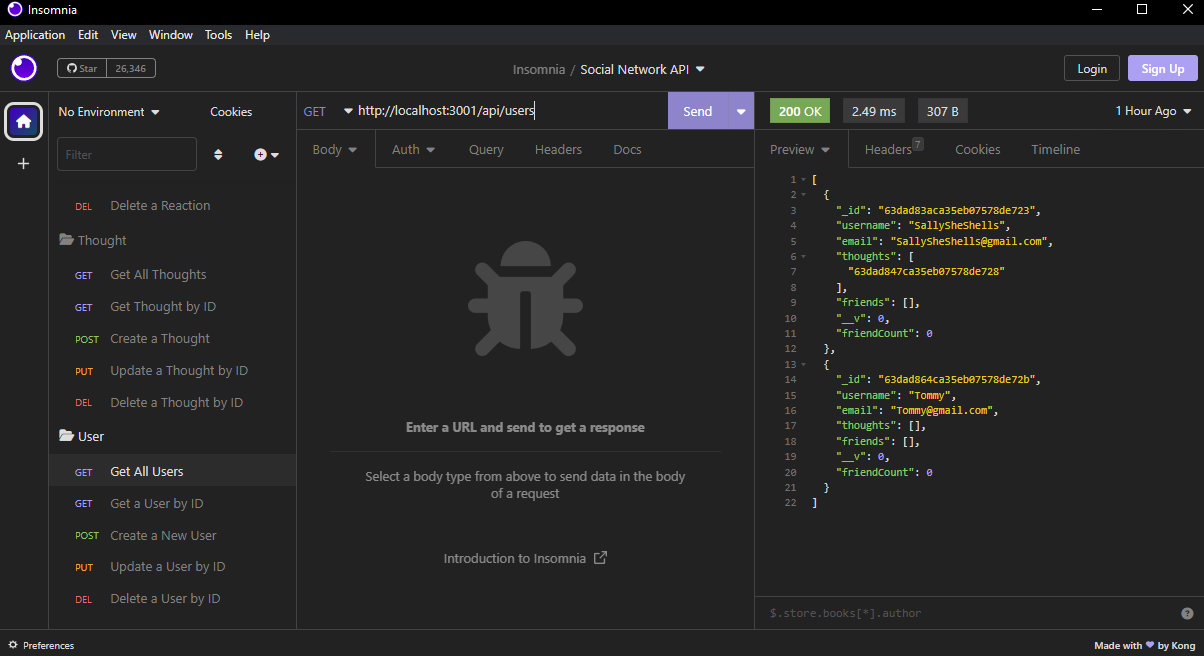Collapse the Thought folder
This screenshot has height=656, width=1204.
[x=93, y=240]
